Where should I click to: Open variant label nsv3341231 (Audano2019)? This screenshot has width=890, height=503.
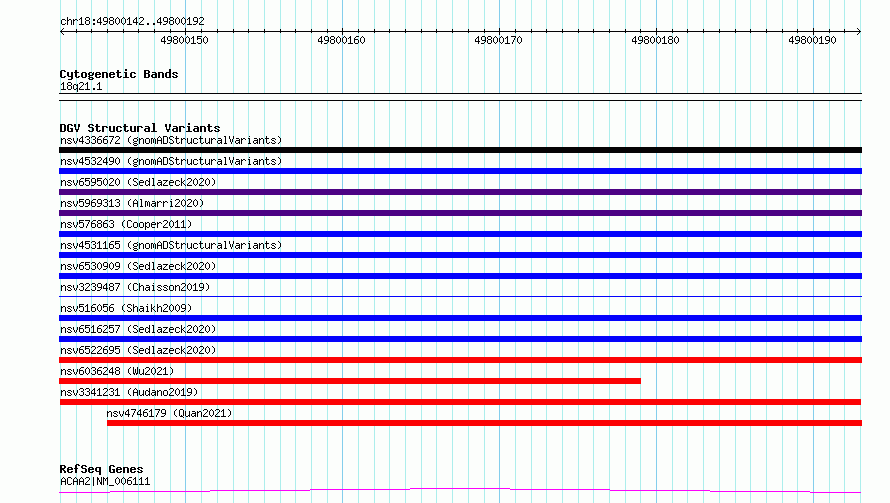tap(129, 392)
